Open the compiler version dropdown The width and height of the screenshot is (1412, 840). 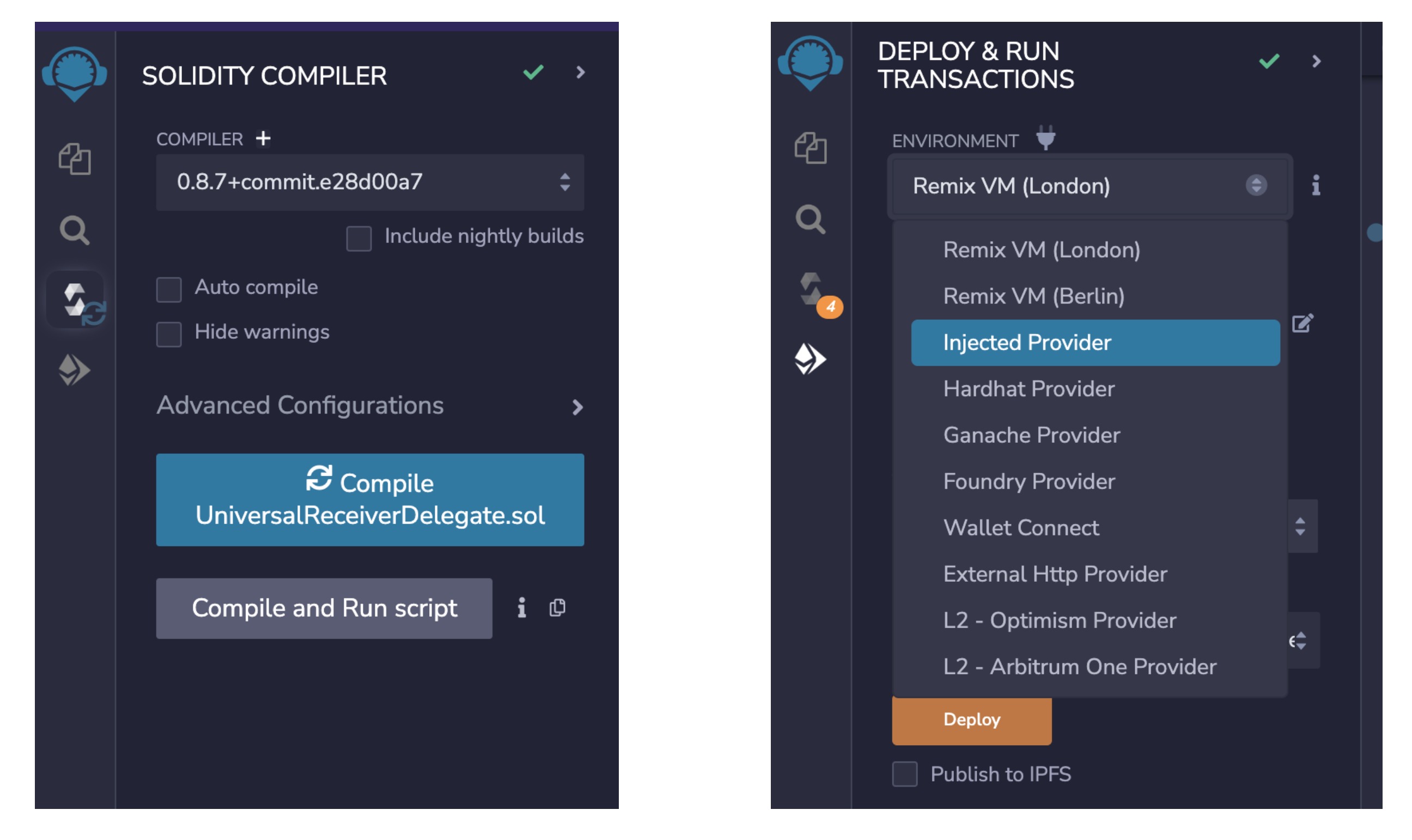[x=370, y=182]
